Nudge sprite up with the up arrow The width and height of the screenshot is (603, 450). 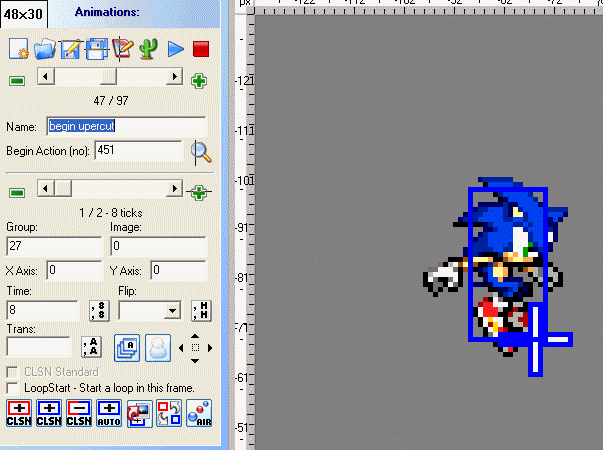point(195,337)
